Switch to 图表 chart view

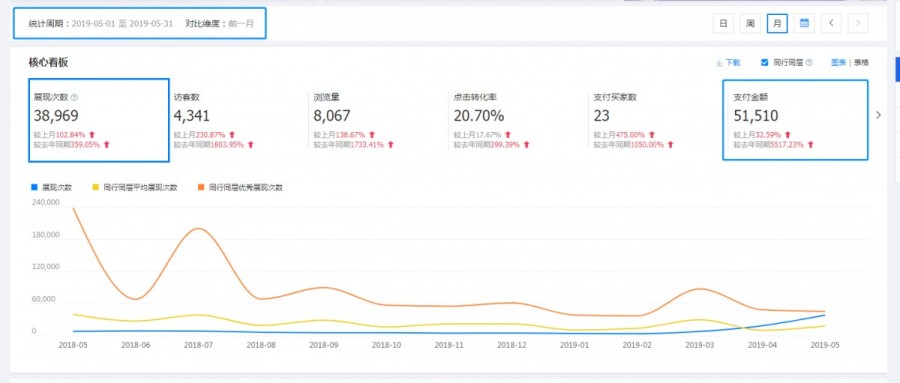tap(839, 63)
